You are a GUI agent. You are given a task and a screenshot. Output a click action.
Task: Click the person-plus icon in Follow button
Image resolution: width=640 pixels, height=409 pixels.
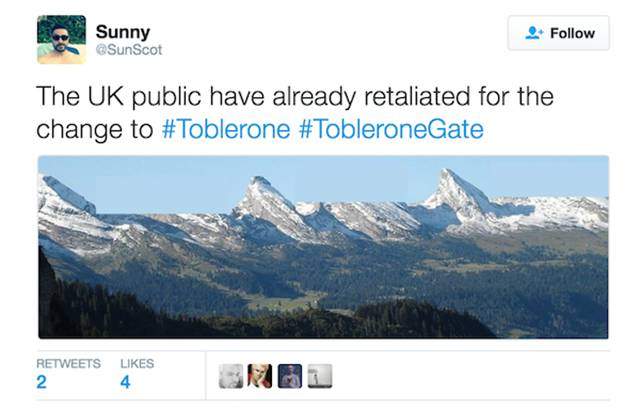click(534, 33)
